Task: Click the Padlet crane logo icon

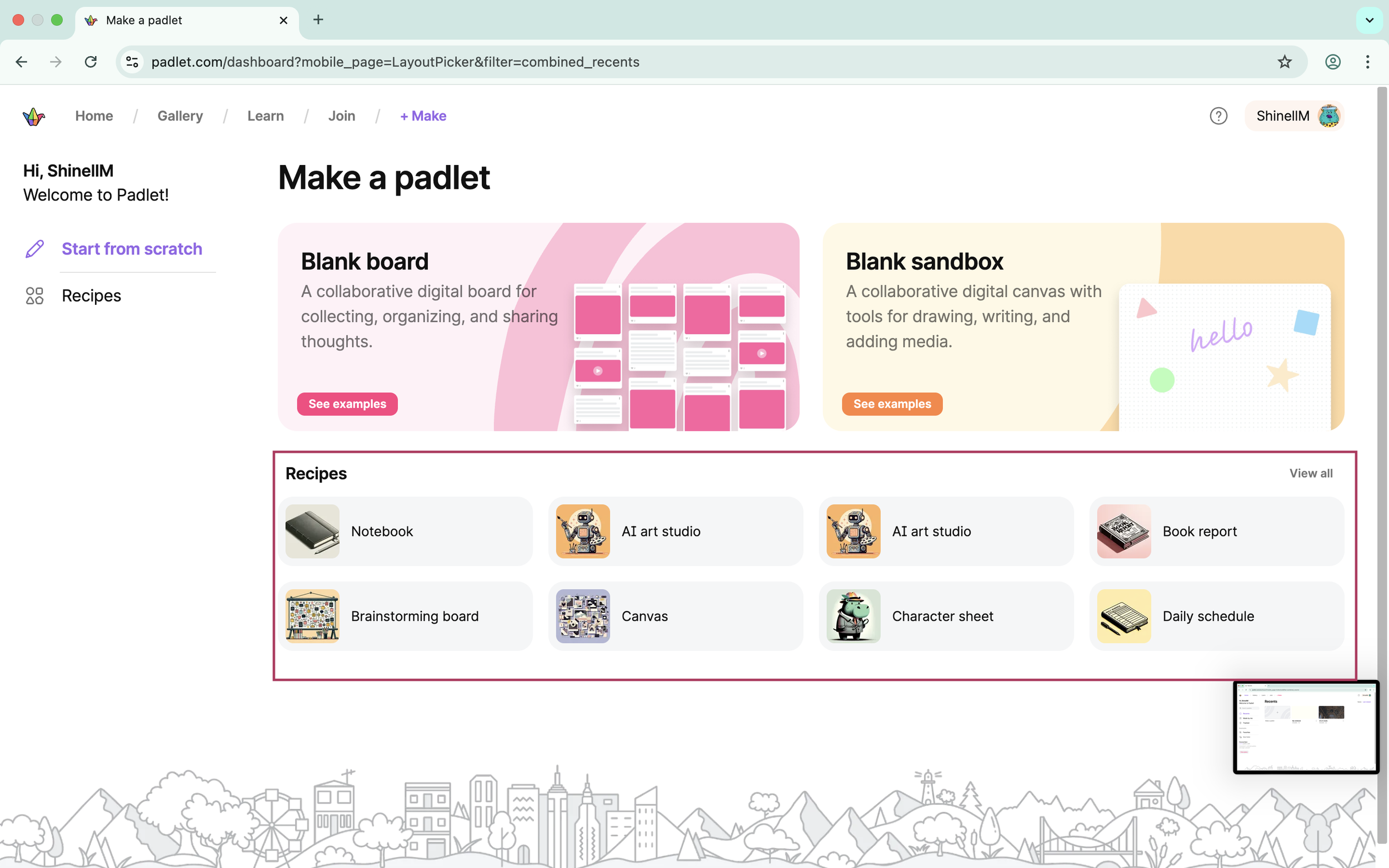Action: point(34,117)
